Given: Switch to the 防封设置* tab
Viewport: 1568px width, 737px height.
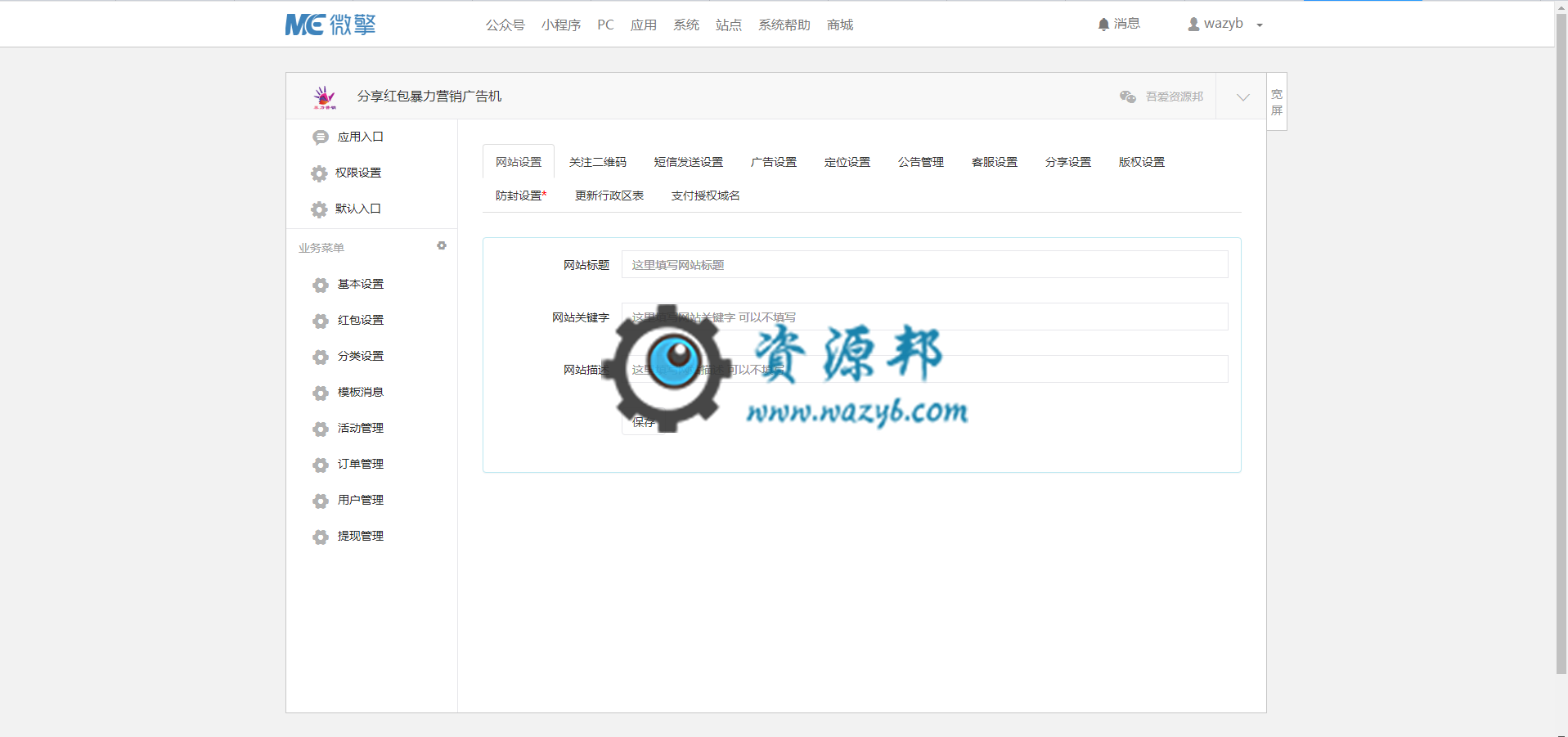Looking at the screenshot, I should (521, 195).
